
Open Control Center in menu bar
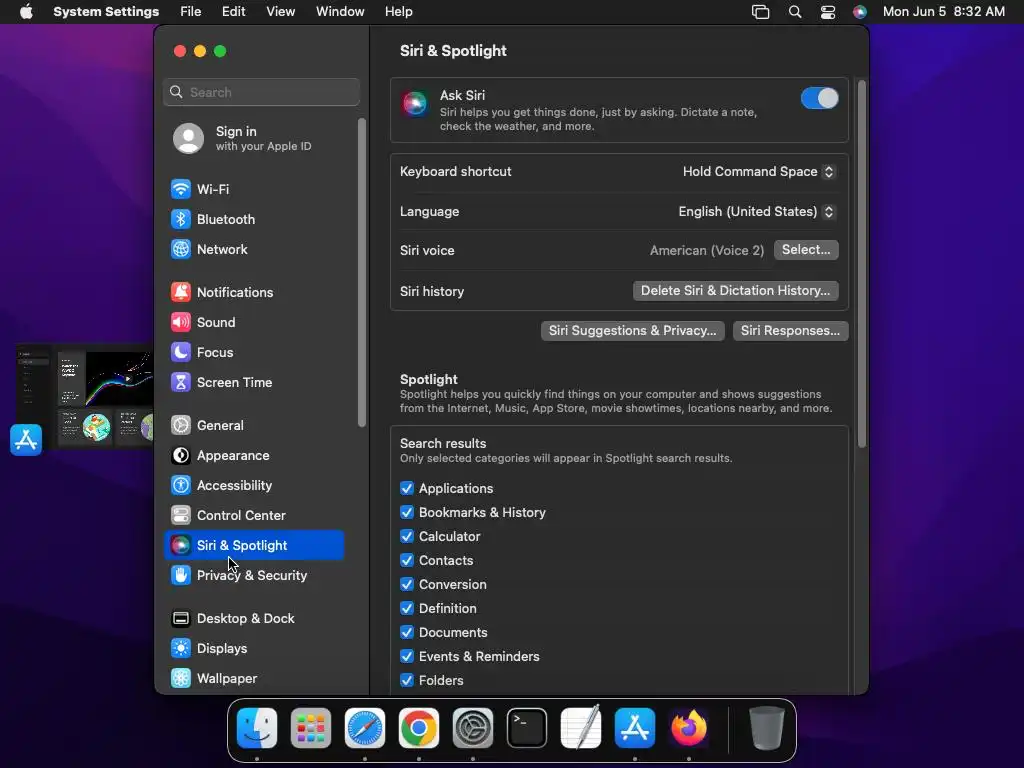827,12
